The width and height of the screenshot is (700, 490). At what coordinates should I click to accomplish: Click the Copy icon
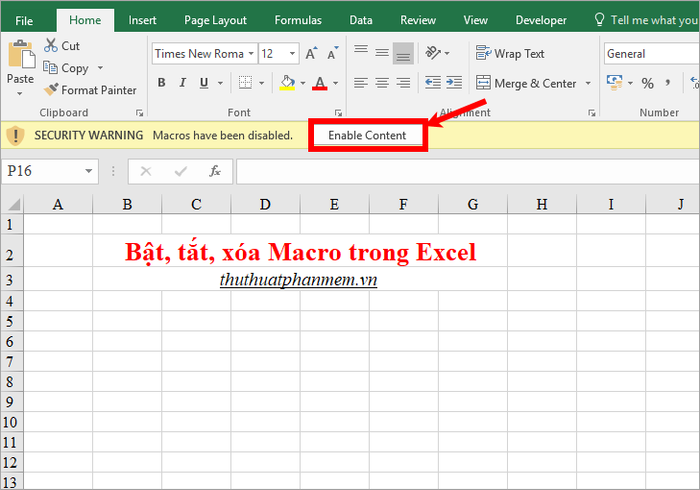click(x=50, y=68)
